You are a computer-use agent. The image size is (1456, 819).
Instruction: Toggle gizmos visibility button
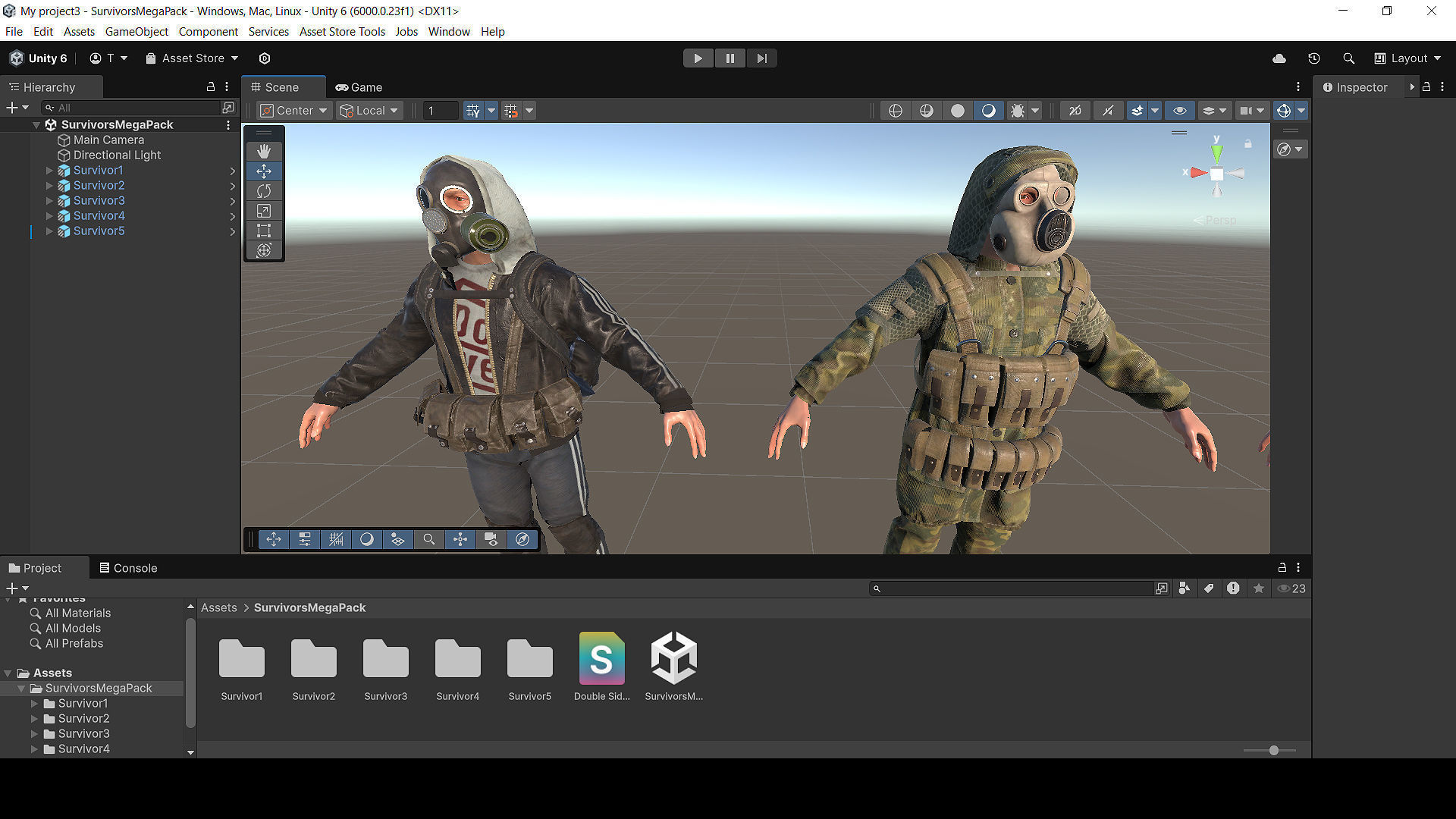tap(1284, 111)
